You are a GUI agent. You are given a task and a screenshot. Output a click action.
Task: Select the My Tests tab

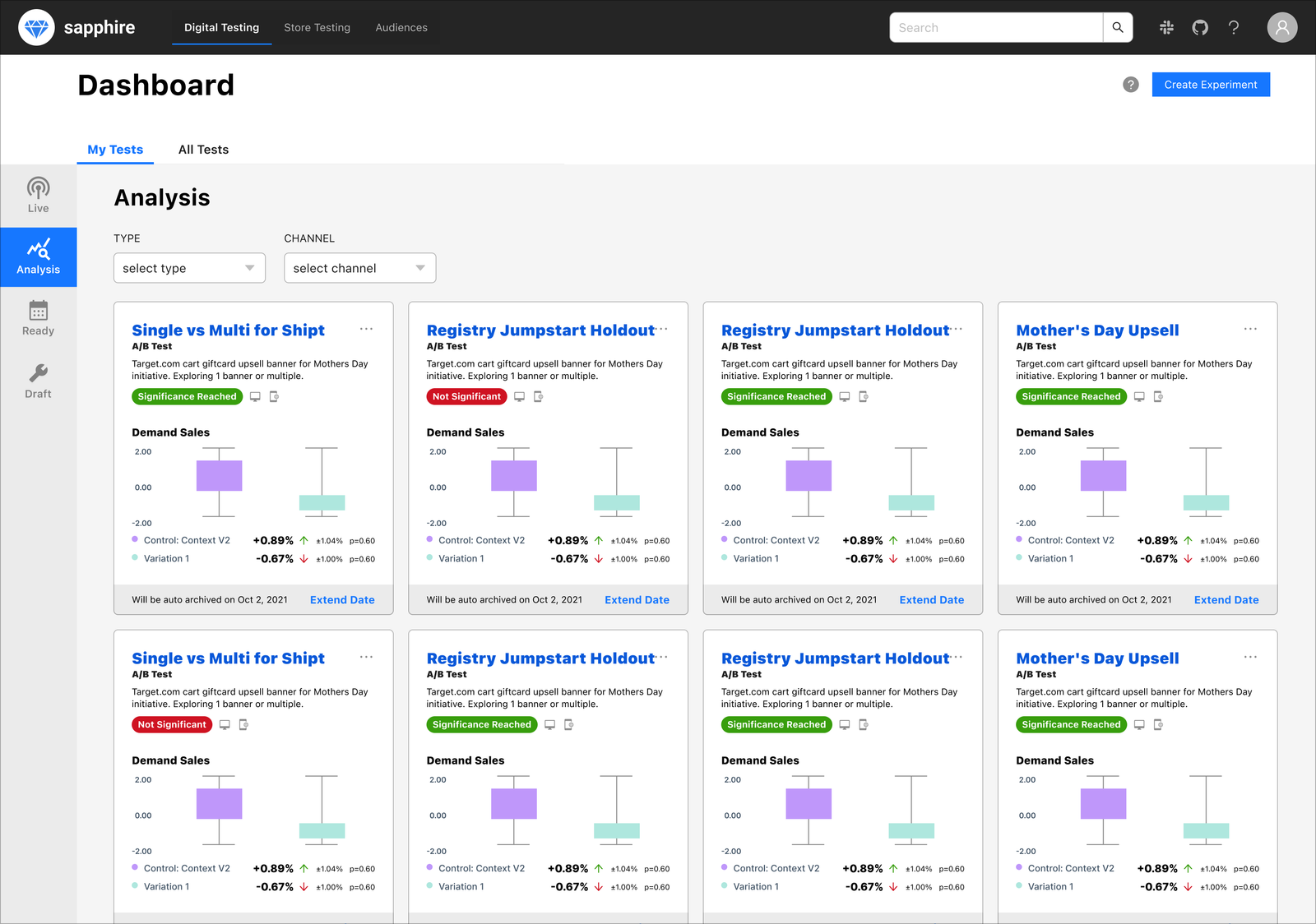(x=115, y=150)
